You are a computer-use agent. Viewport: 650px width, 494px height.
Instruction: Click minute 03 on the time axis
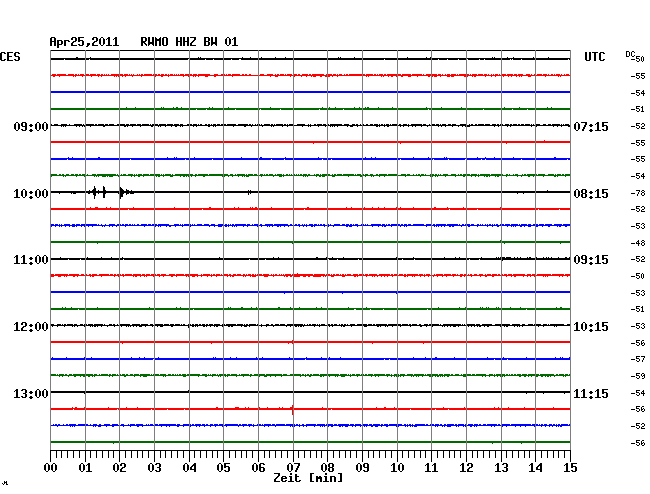[x=155, y=468]
